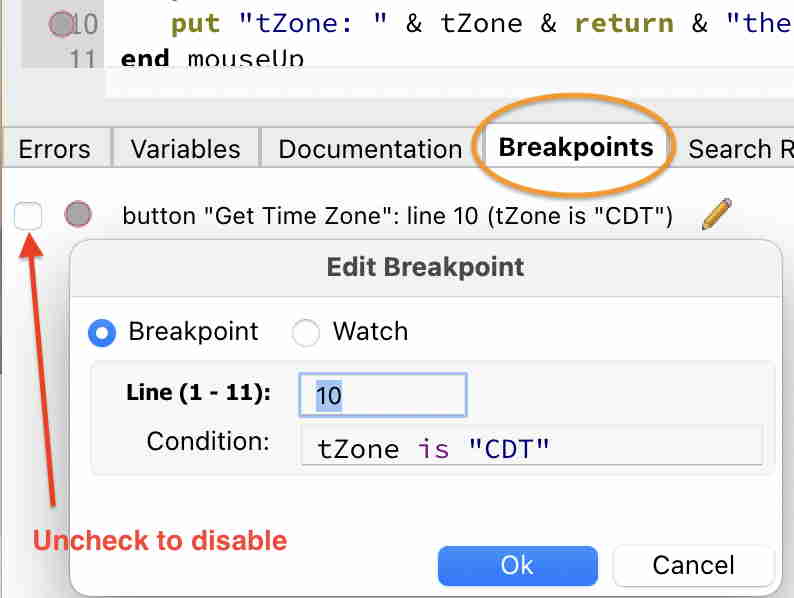Cancel the Edit Breakpoint dialog
Image resolution: width=794 pixels, height=598 pixels.
[693, 565]
